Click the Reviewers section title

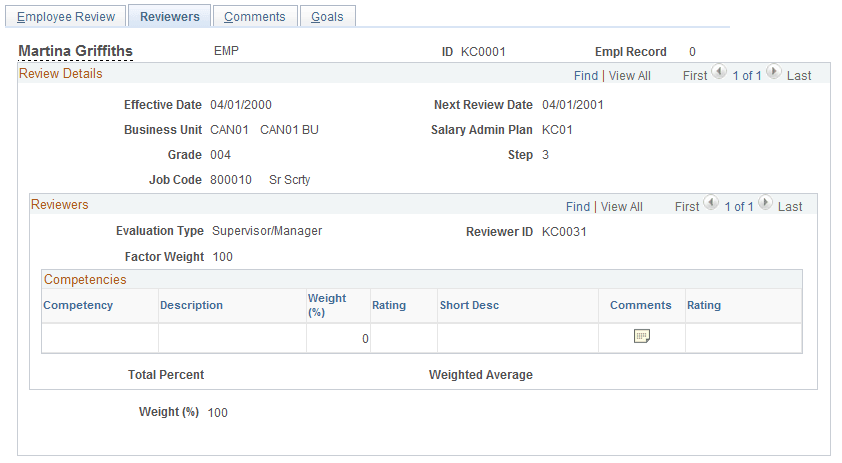point(60,205)
